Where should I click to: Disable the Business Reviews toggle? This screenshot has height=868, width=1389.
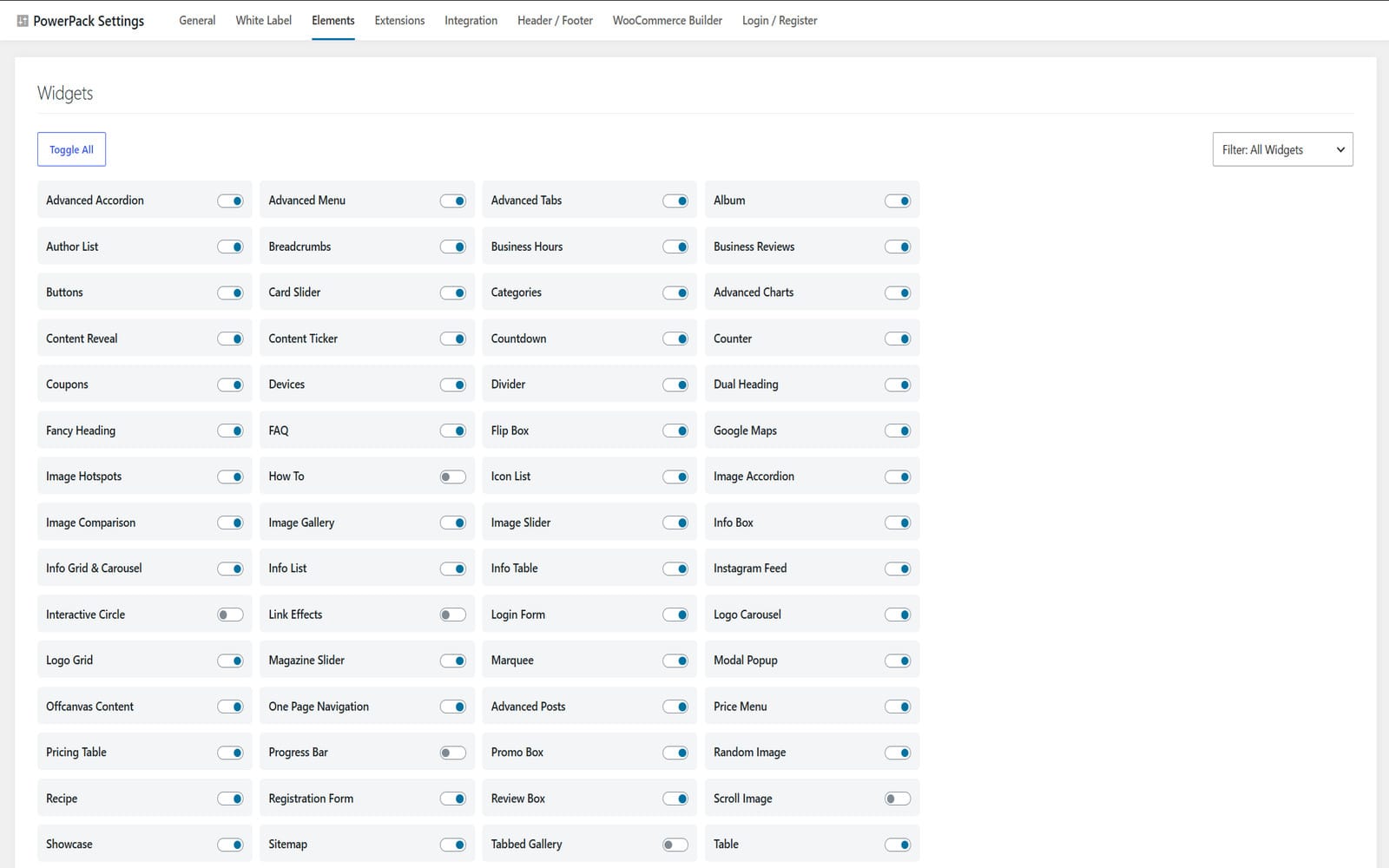(x=898, y=247)
